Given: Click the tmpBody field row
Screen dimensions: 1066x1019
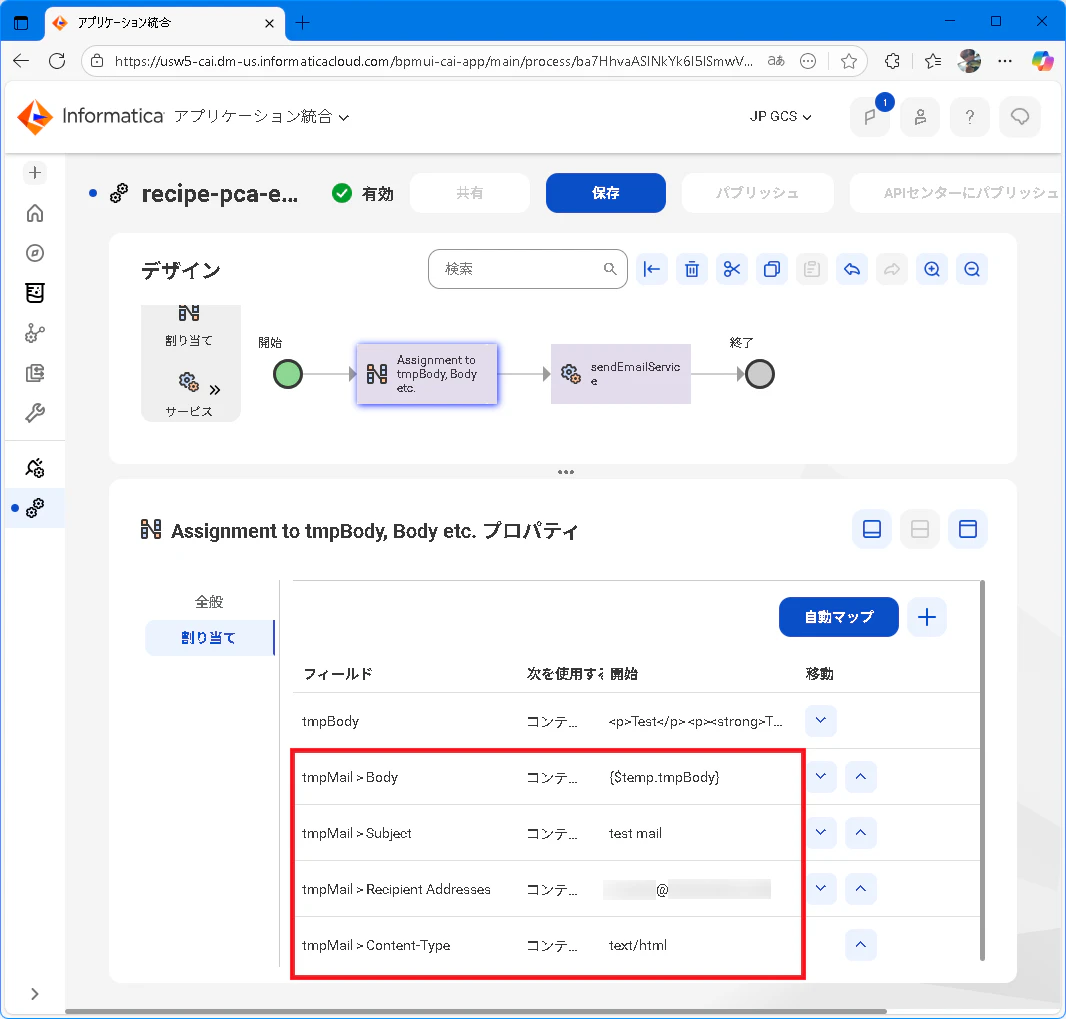Looking at the screenshot, I should [x=636, y=721].
